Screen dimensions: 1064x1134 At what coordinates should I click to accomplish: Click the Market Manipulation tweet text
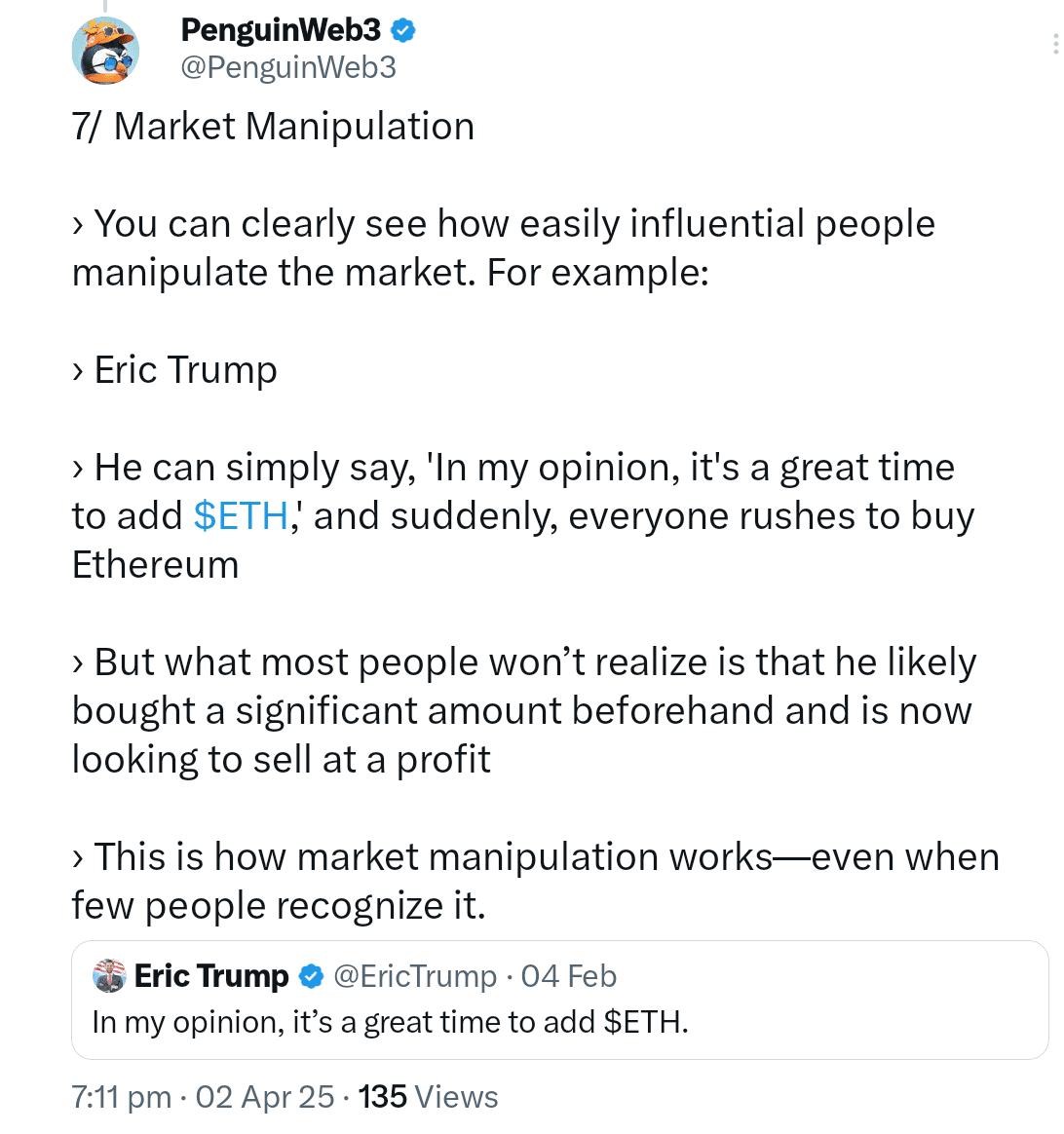272,126
